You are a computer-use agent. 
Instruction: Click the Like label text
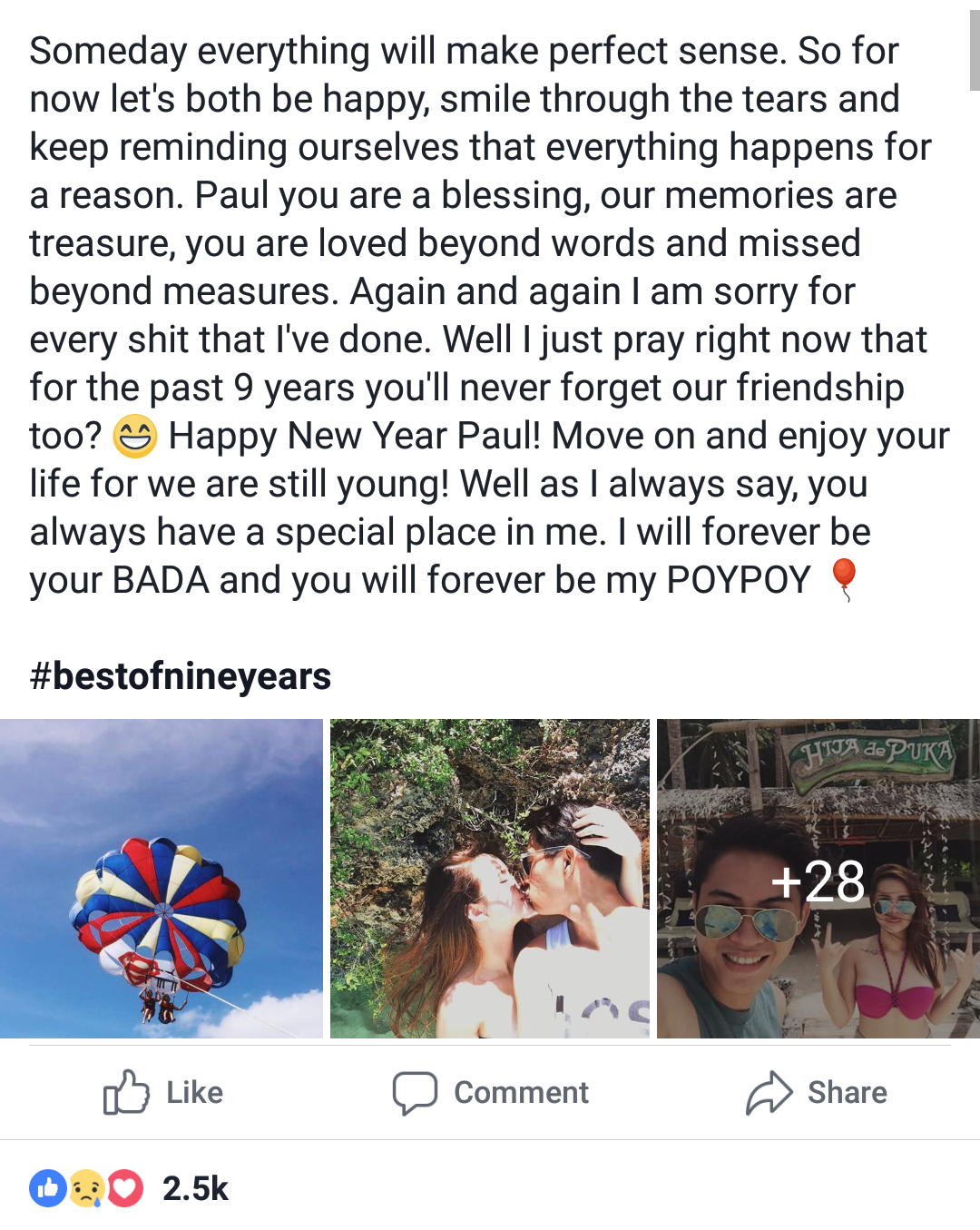pyautogui.click(x=194, y=1092)
